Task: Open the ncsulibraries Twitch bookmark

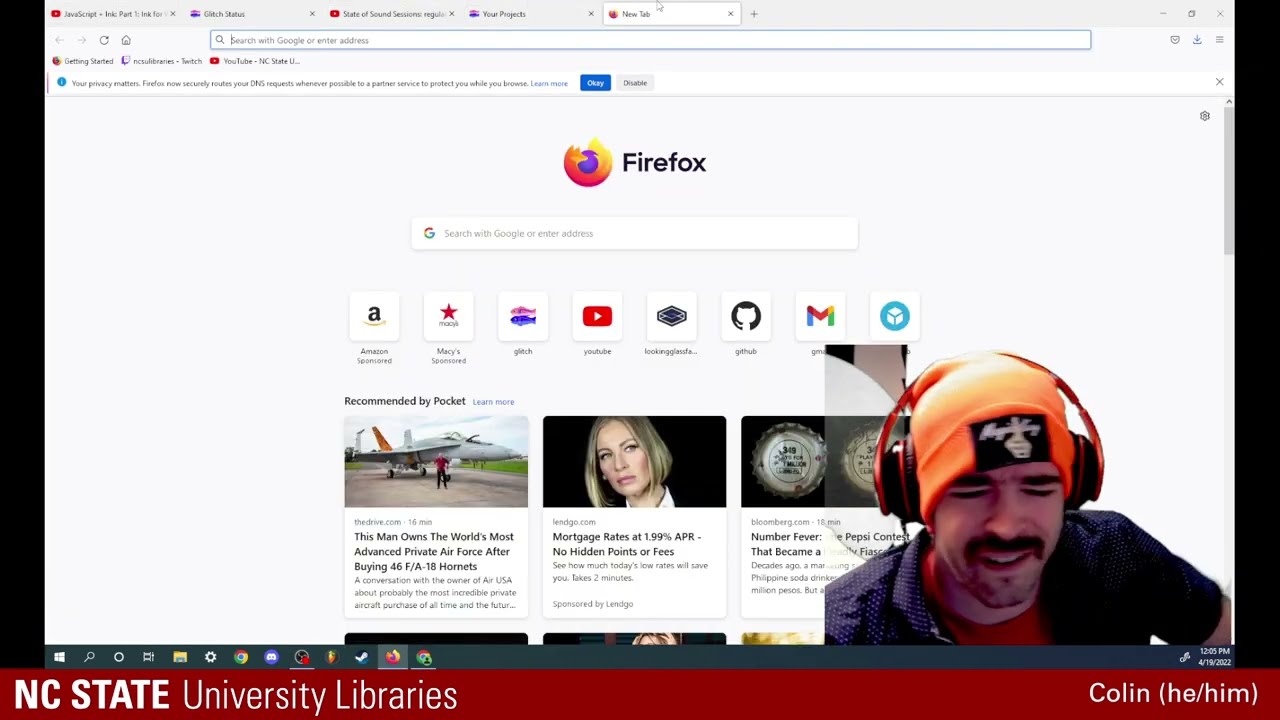Action: pyautogui.click(x=161, y=61)
